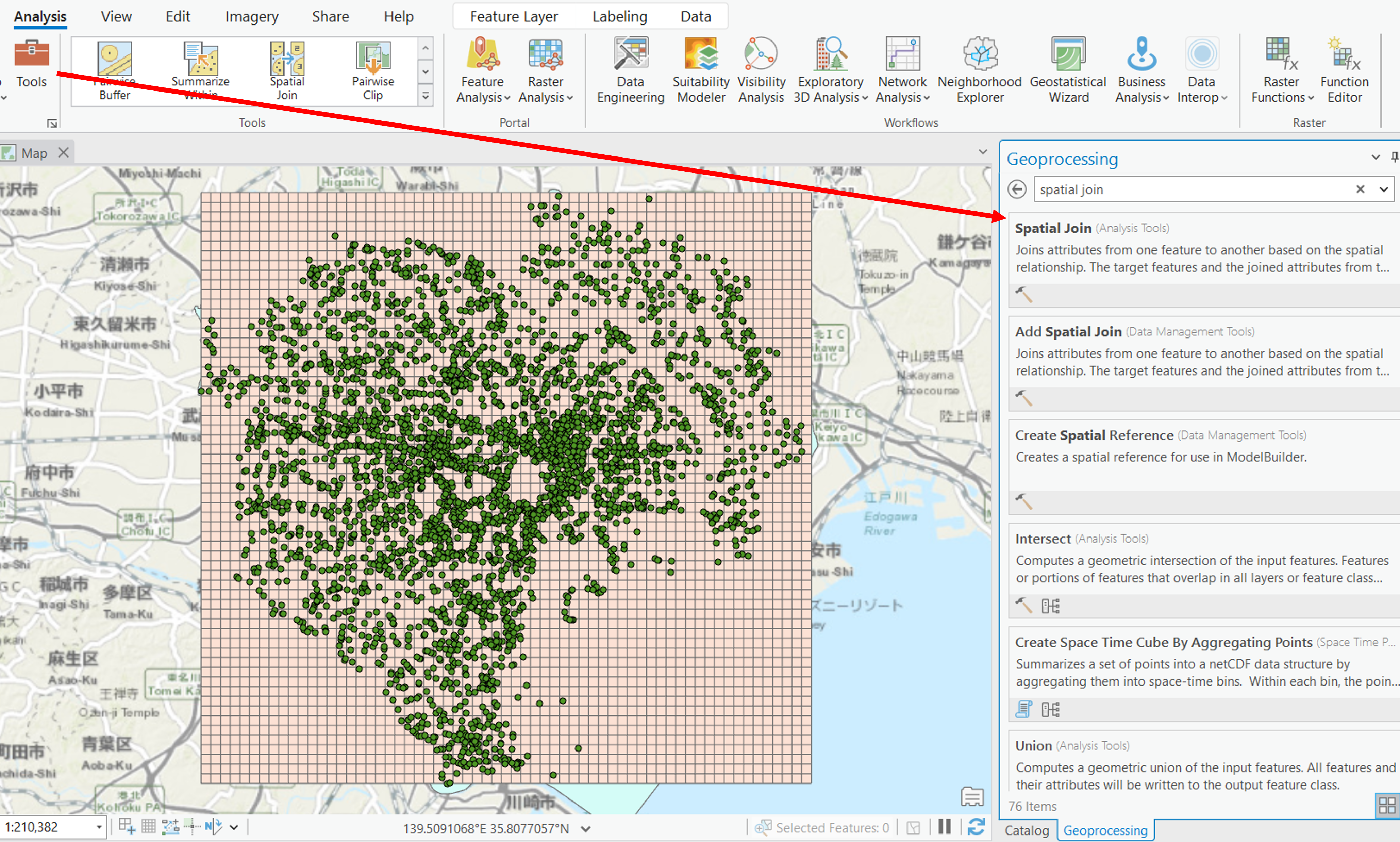
Task: Launch the Geostatistical Wizard
Action: point(1068,70)
